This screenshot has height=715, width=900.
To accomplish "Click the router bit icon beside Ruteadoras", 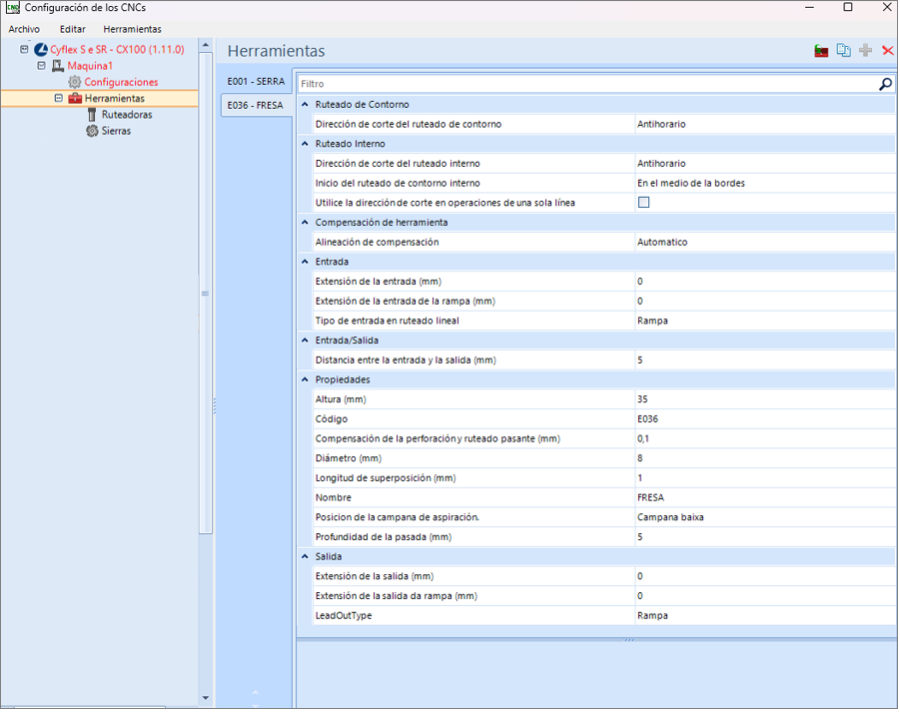I will 92,115.
